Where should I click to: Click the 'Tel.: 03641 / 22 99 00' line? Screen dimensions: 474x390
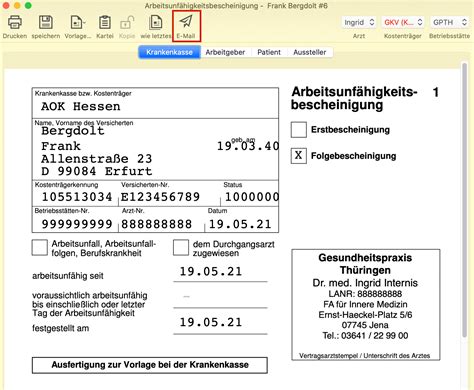click(x=365, y=336)
